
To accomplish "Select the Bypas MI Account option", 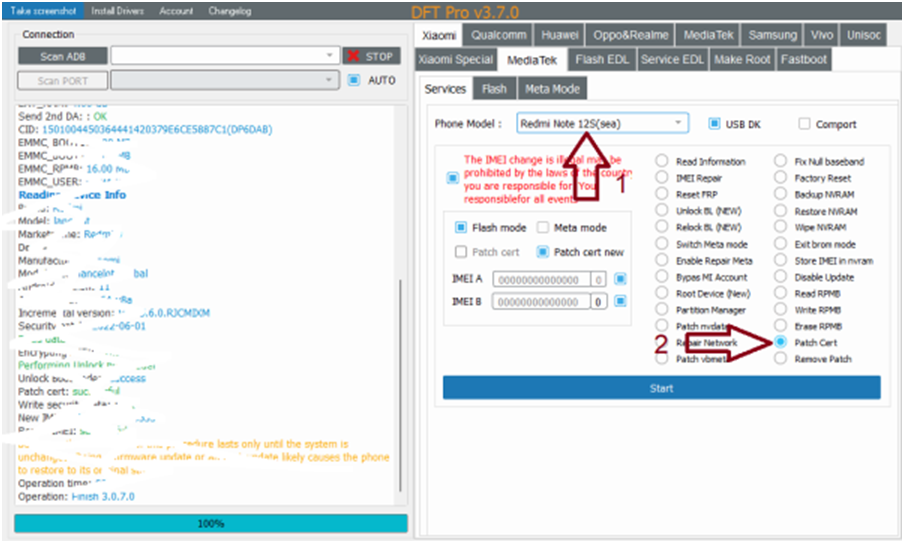I will 662,276.
